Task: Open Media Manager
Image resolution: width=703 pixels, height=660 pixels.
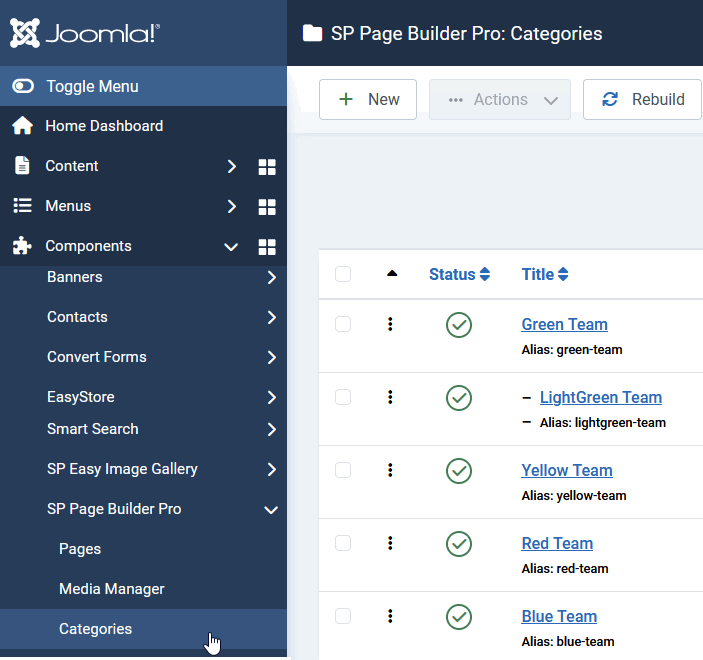Action: 112,589
